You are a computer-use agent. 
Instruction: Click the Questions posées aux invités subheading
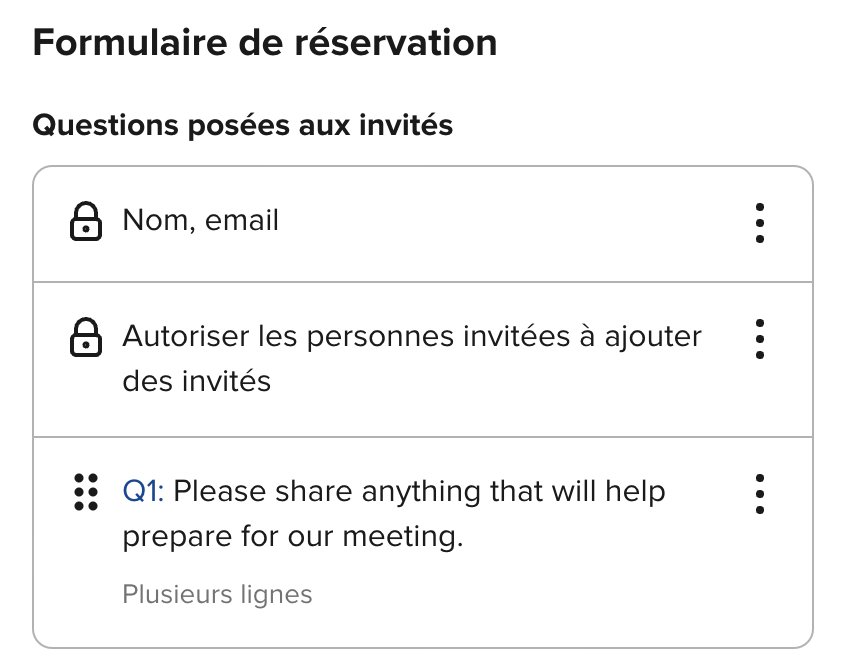click(242, 125)
